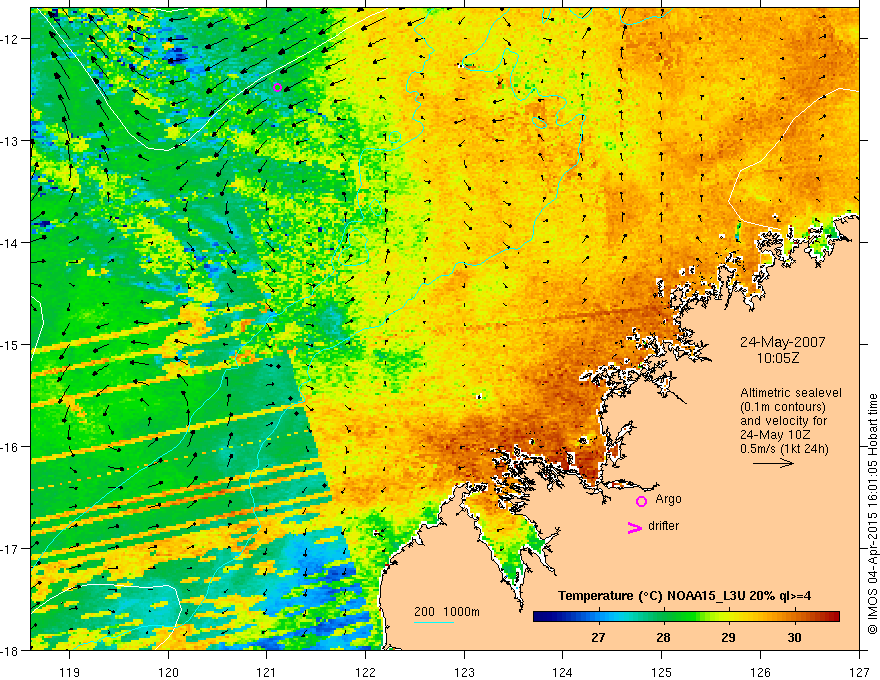
Task: Click the colour bar tick label 27
Action: click(x=598, y=637)
